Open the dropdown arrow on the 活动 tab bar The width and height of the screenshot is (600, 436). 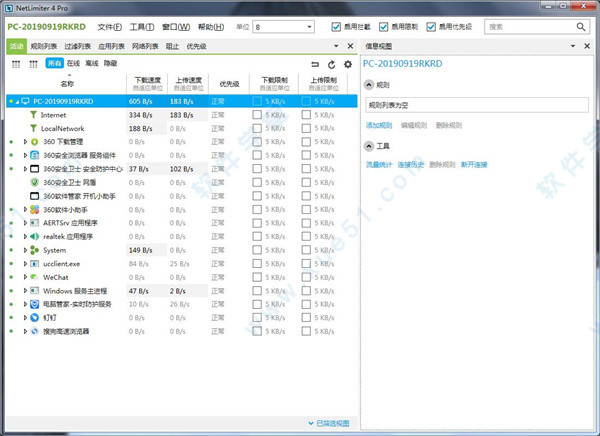pos(336,46)
